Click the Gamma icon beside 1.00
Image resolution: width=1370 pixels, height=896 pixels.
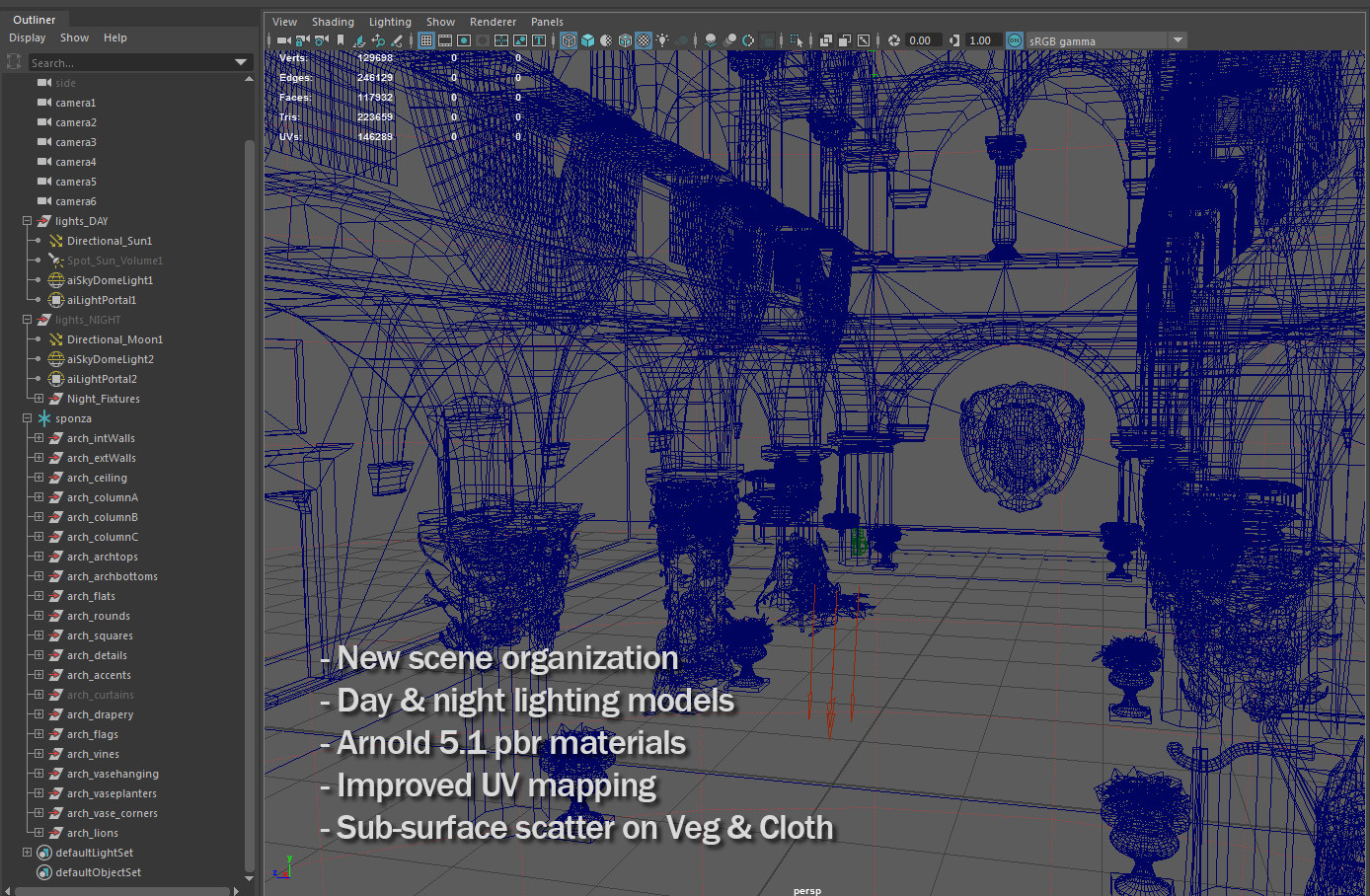[953, 40]
